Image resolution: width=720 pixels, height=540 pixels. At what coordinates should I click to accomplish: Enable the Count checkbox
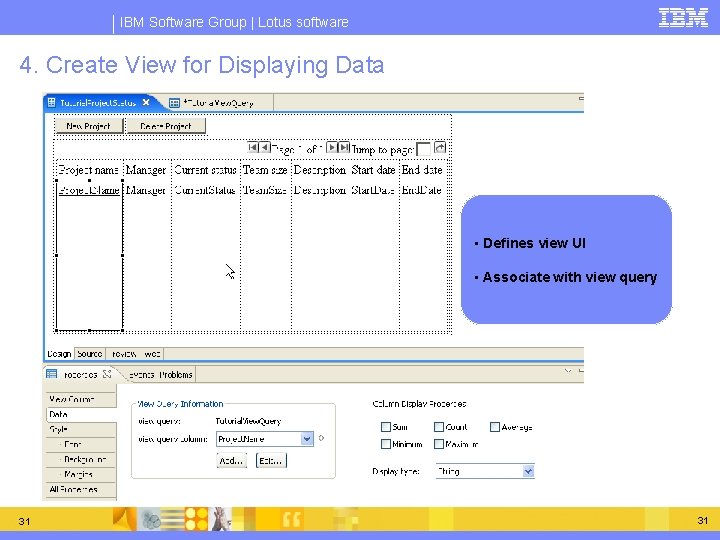coord(439,427)
